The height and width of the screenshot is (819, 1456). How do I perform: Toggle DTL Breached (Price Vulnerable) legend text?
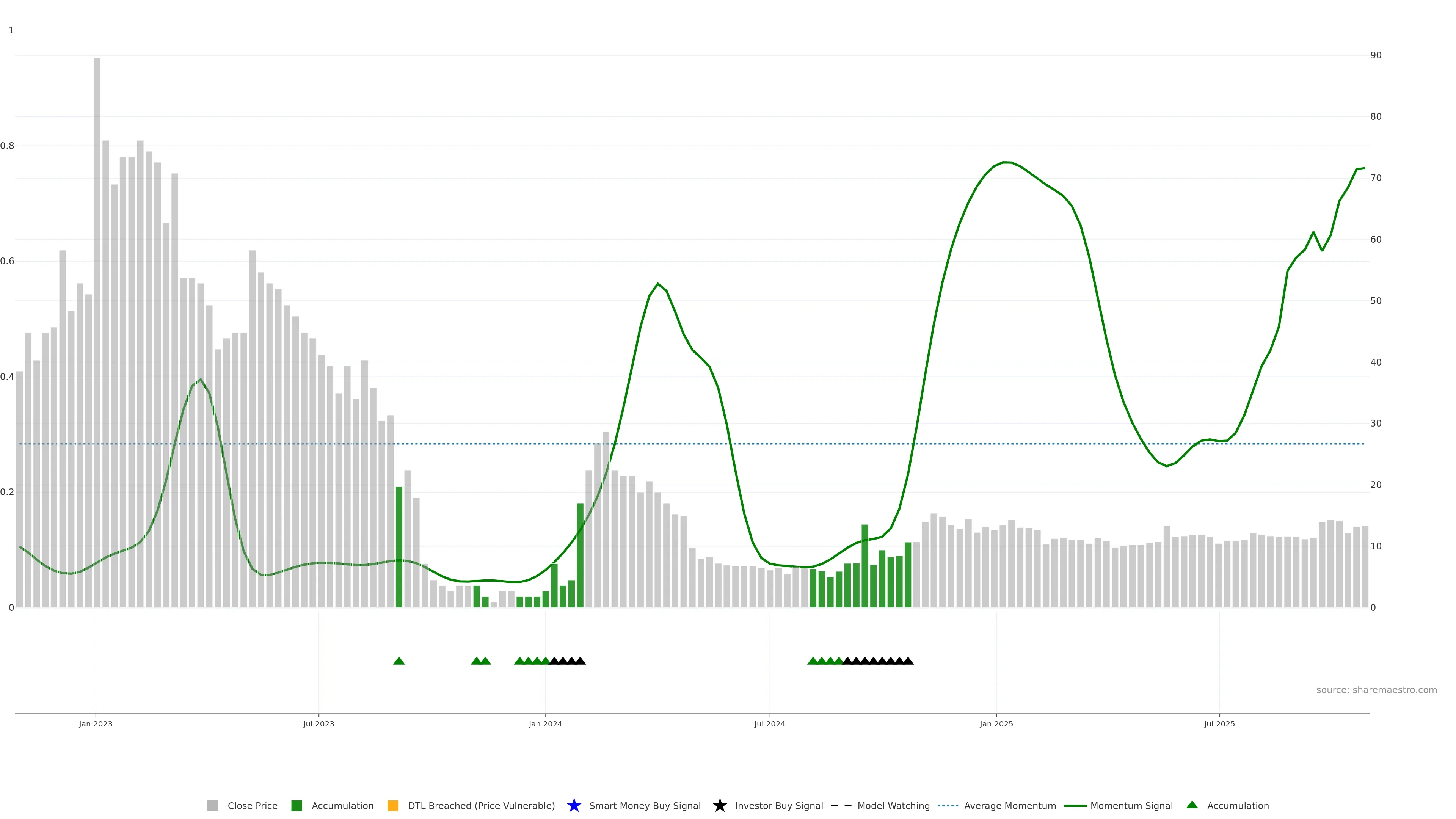click(x=481, y=805)
